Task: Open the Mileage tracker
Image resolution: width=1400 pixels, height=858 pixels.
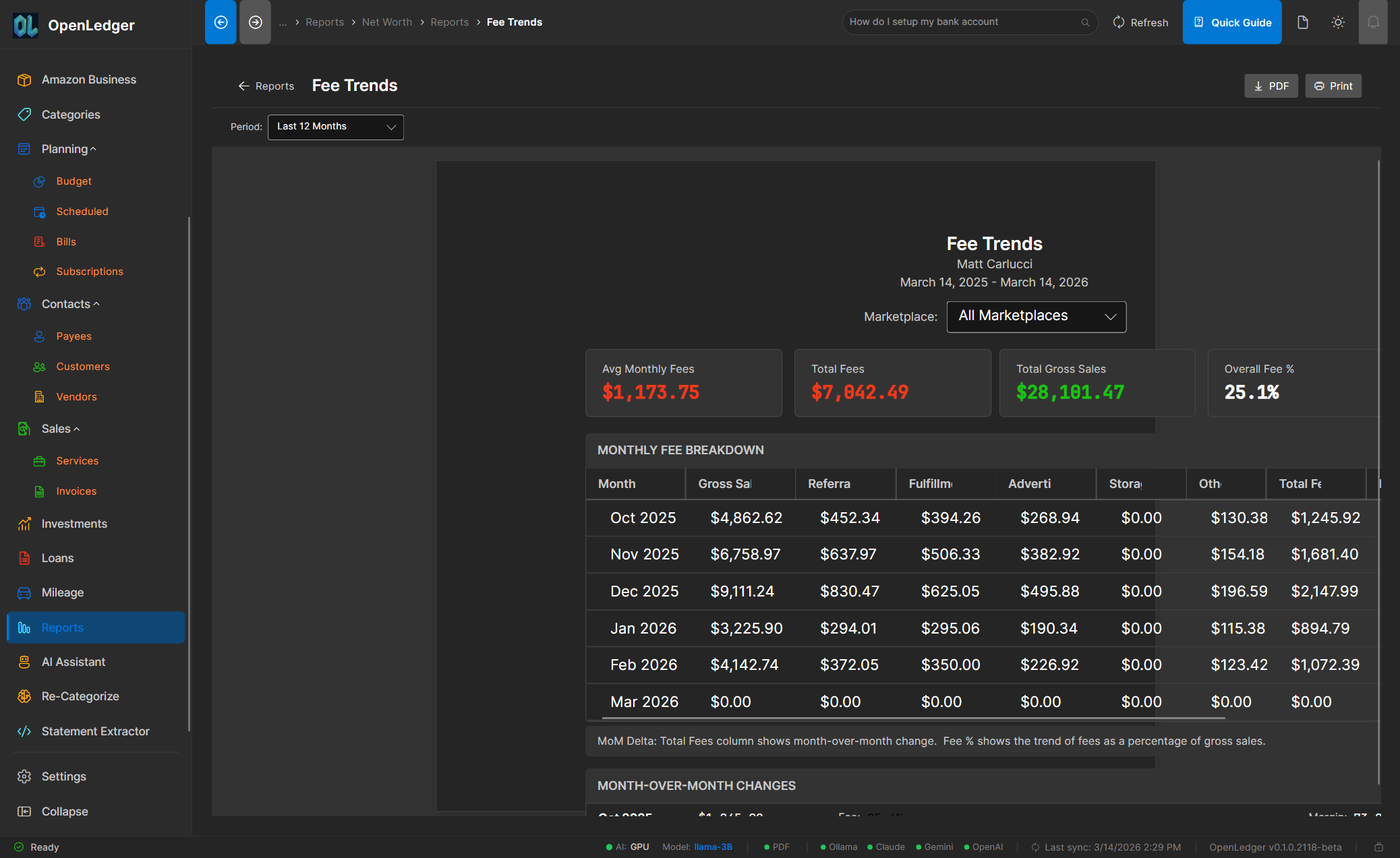Action: click(62, 592)
